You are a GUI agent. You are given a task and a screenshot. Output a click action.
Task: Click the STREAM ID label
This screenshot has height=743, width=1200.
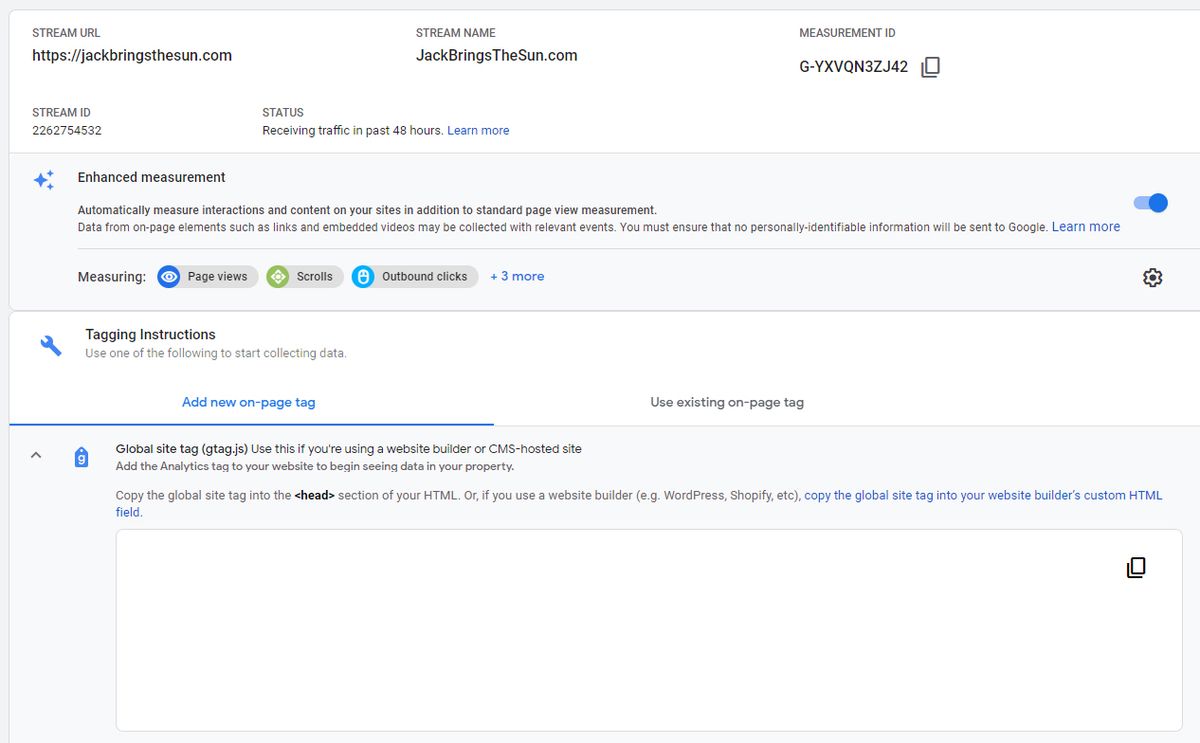click(x=61, y=113)
